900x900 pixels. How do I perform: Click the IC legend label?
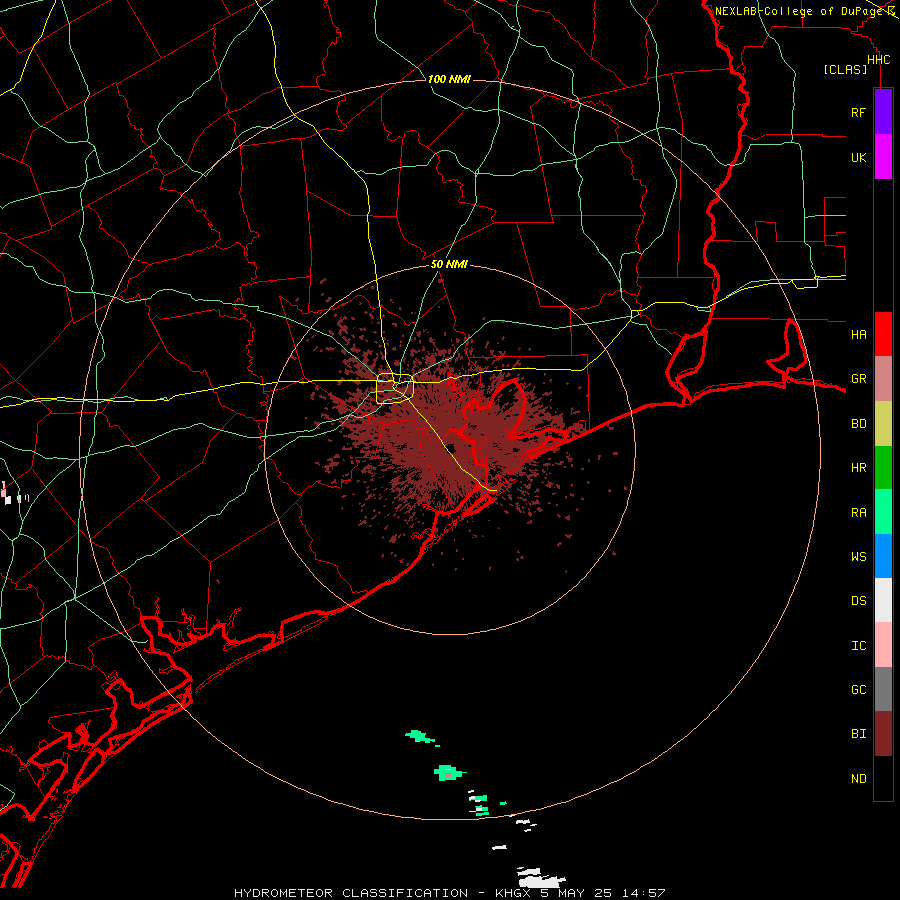[x=858, y=646]
